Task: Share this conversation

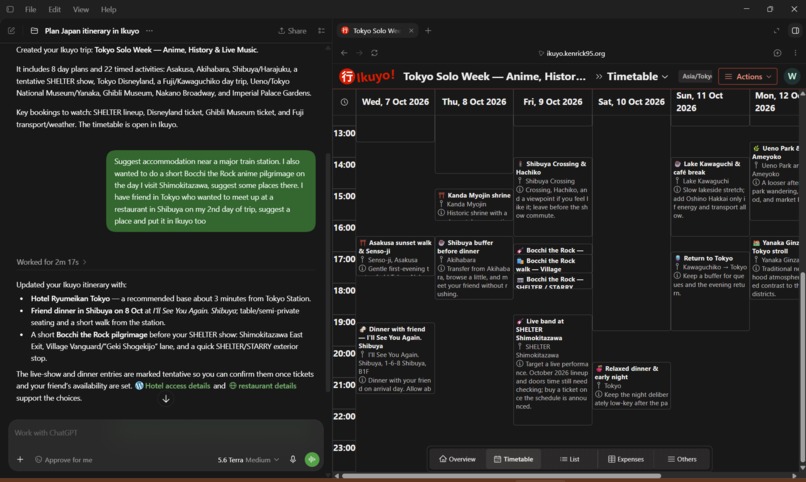Action: coord(292,31)
